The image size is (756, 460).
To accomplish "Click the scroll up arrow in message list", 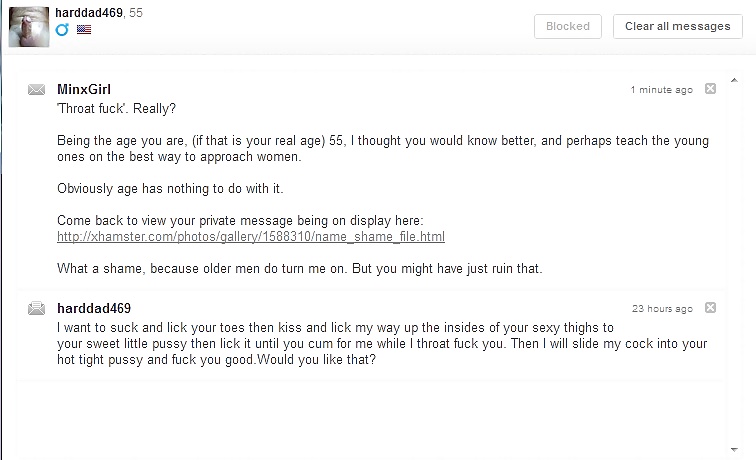I will coord(734,81).
